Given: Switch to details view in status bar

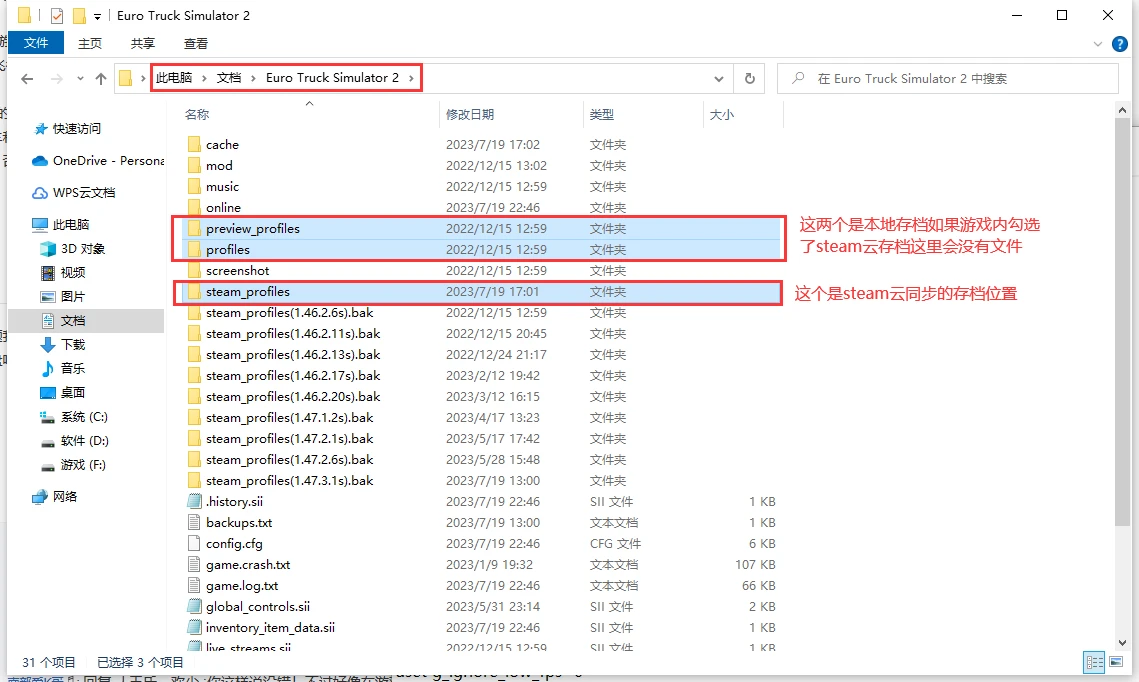Looking at the screenshot, I should 1094,662.
